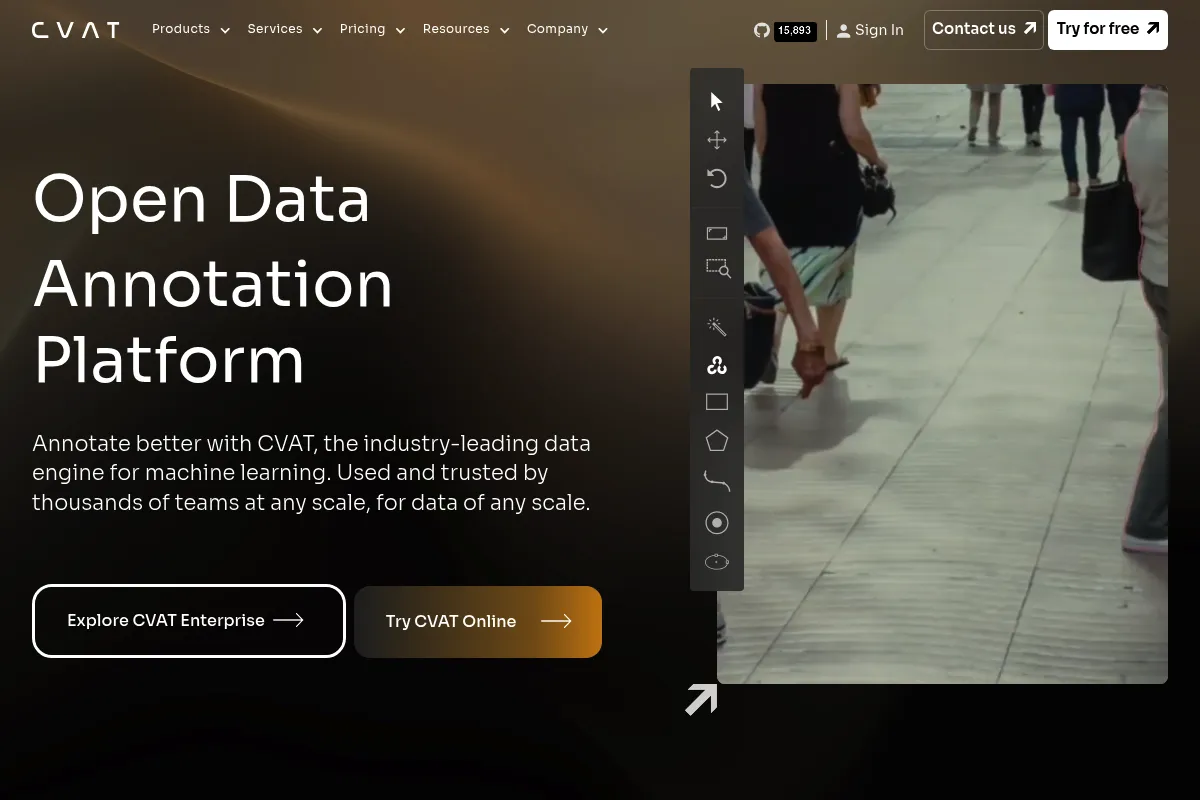This screenshot has height=800, width=1200.
Task: Expand the Pricing chevron
Action: pyautogui.click(x=400, y=31)
